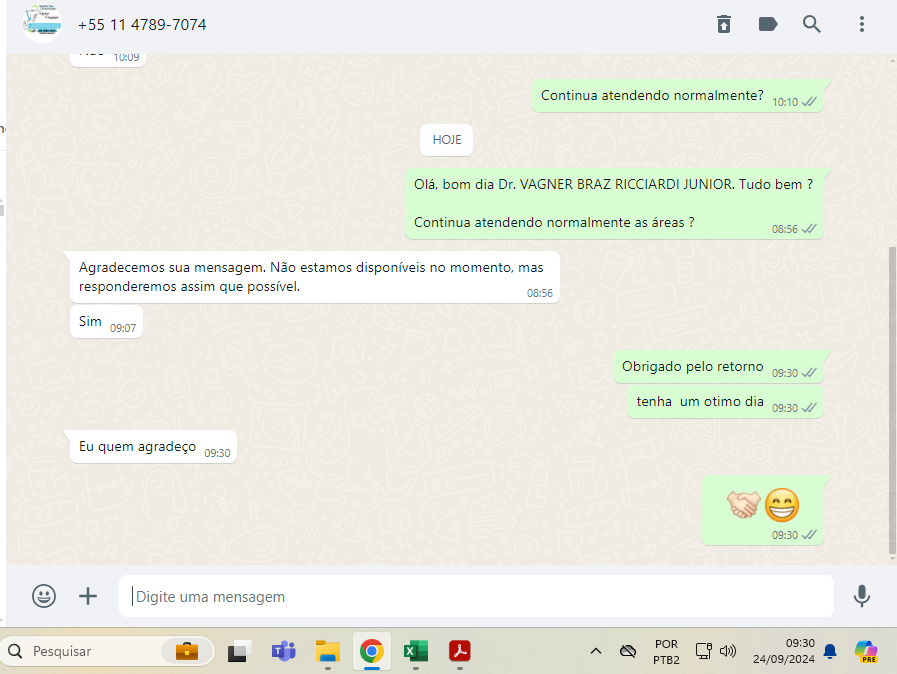
Task: Click the trash delete icon in chat header
Action: coord(724,24)
